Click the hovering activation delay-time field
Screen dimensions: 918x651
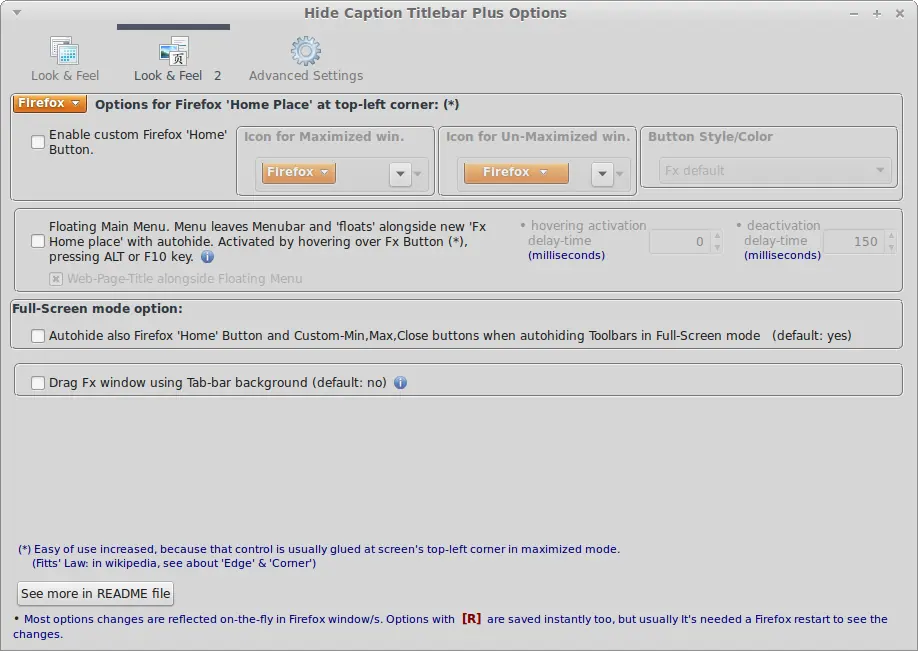point(680,242)
